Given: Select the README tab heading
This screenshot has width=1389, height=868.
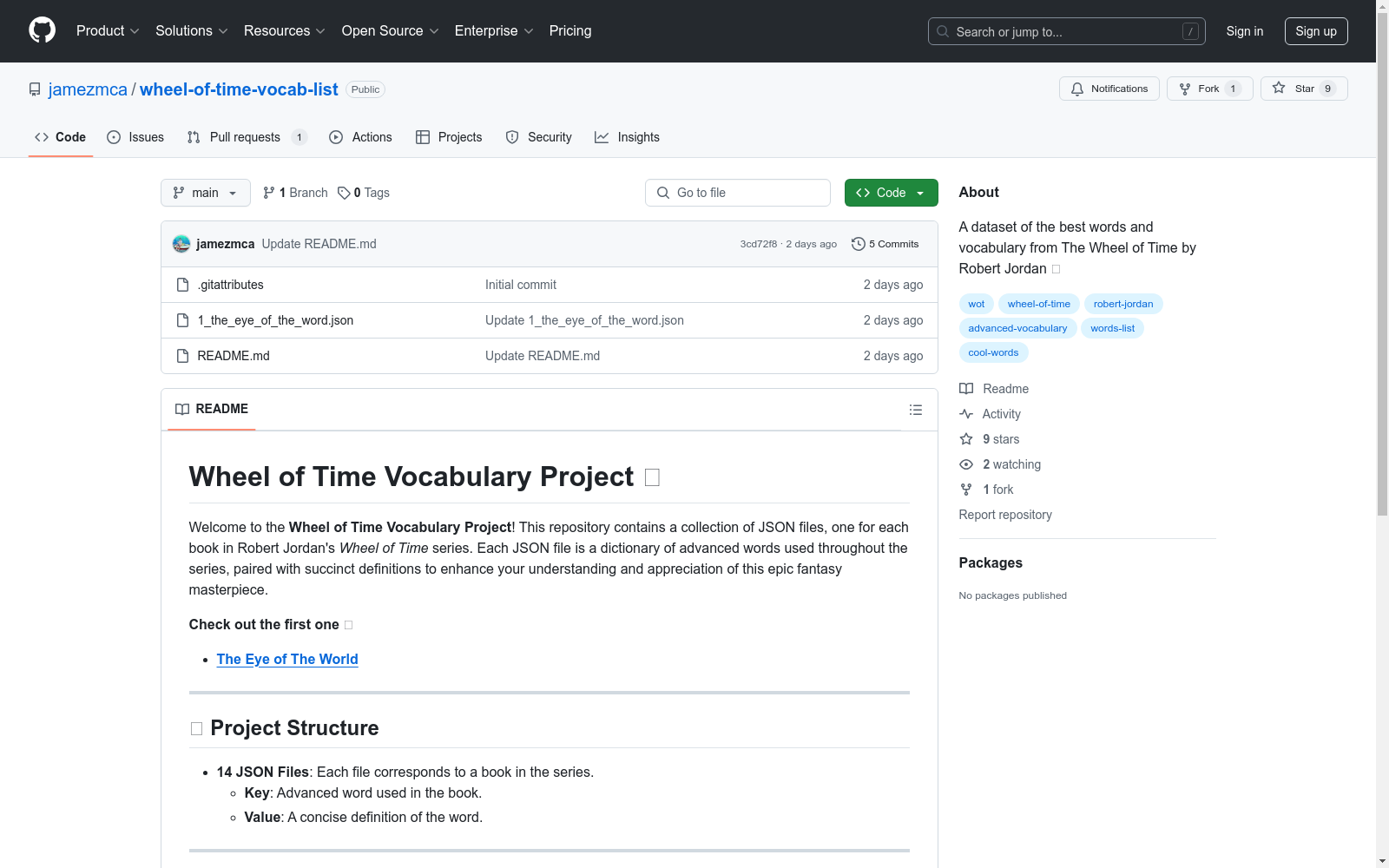Looking at the screenshot, I should 212,409.
